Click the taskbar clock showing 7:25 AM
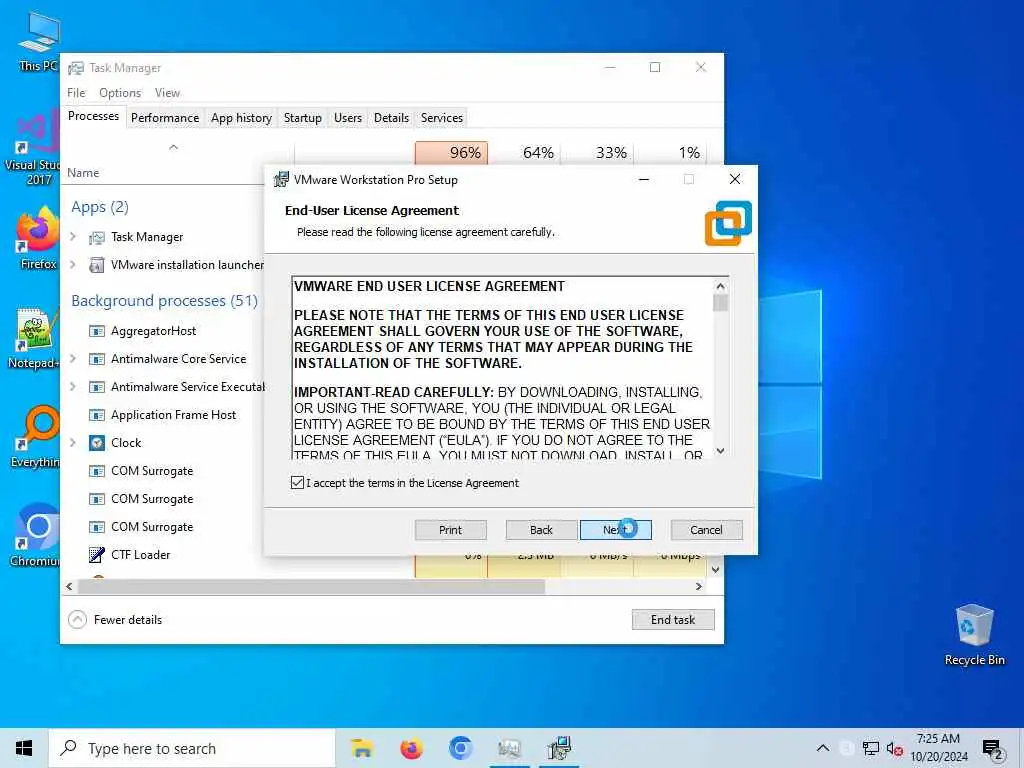Viewport: 1024px width, 768px height. (x=938, y=748)
